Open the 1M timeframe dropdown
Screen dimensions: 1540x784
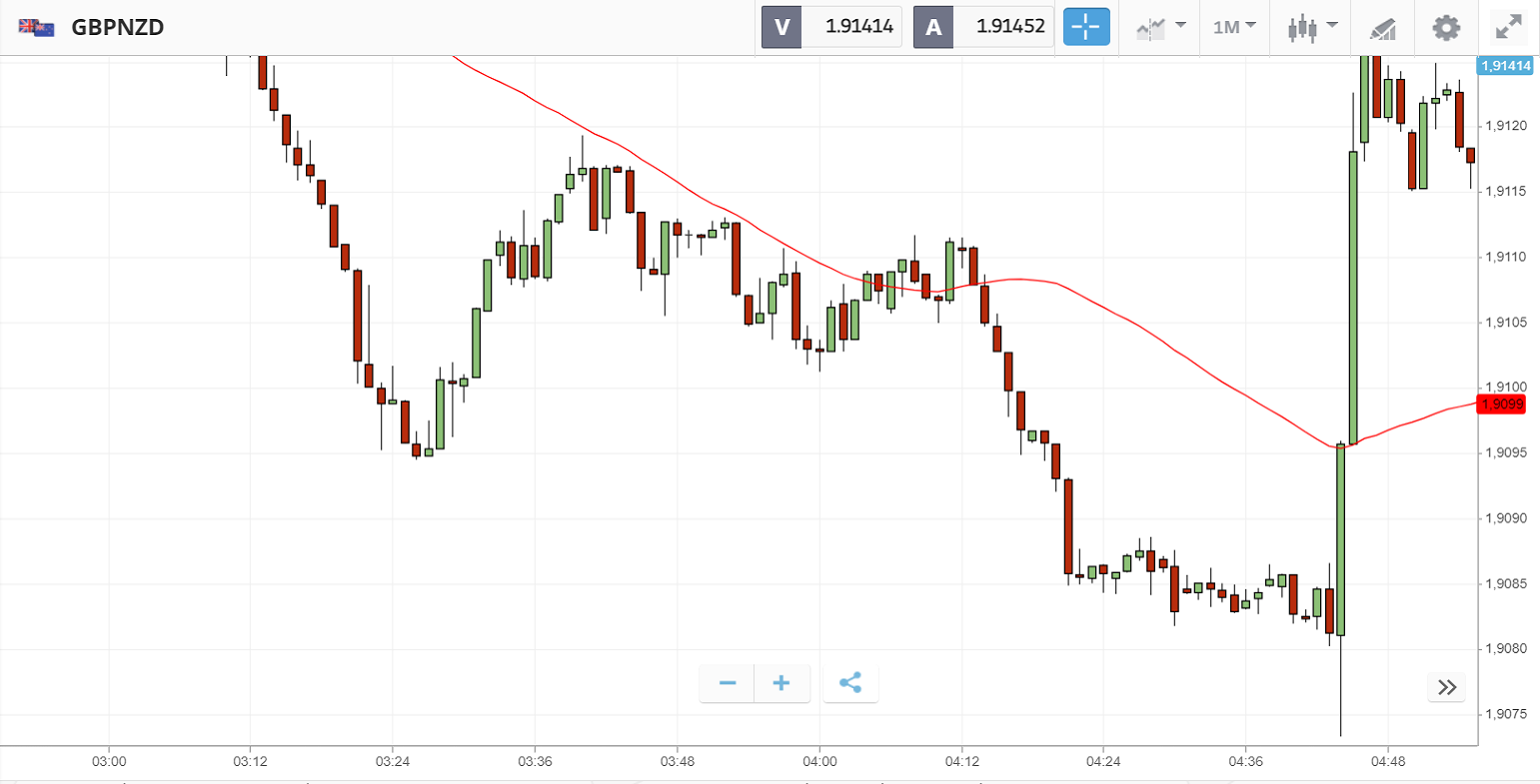[1234, 27]
